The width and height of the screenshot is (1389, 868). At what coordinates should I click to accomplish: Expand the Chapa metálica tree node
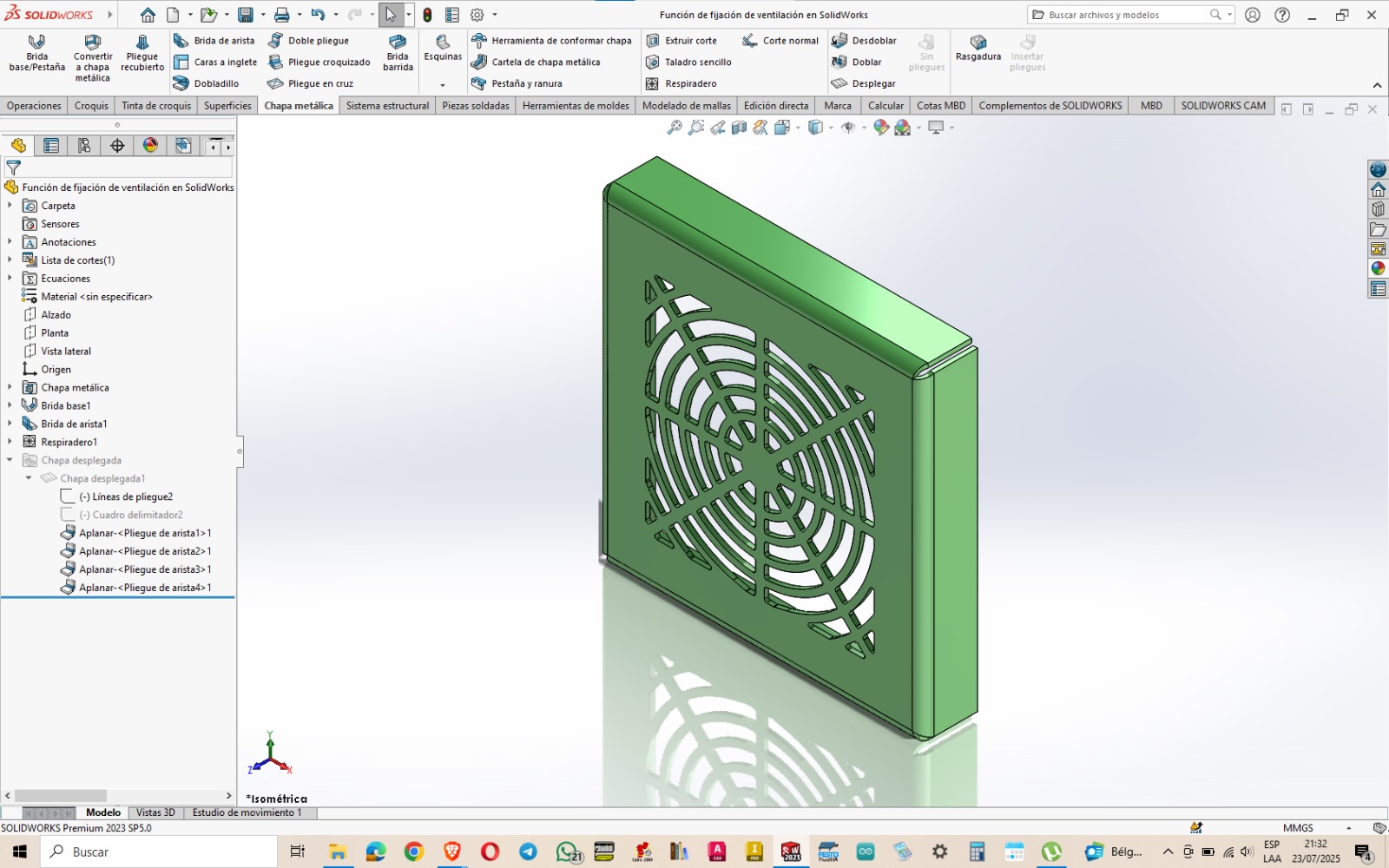click(10, 387)
